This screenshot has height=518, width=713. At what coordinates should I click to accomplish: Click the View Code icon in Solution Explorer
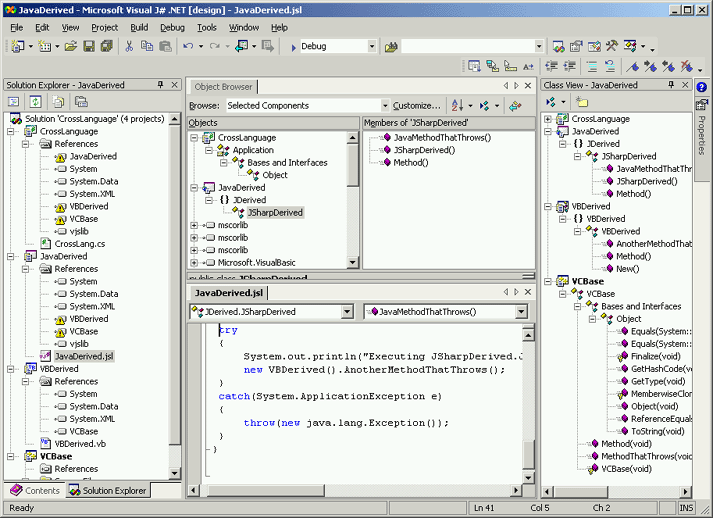pos(14,102)
